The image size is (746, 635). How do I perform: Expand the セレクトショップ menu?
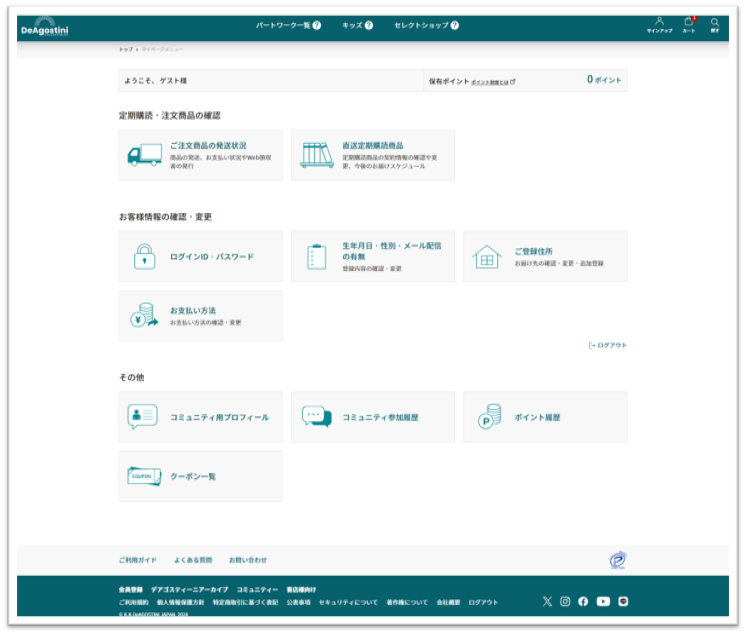click(426, 25)
